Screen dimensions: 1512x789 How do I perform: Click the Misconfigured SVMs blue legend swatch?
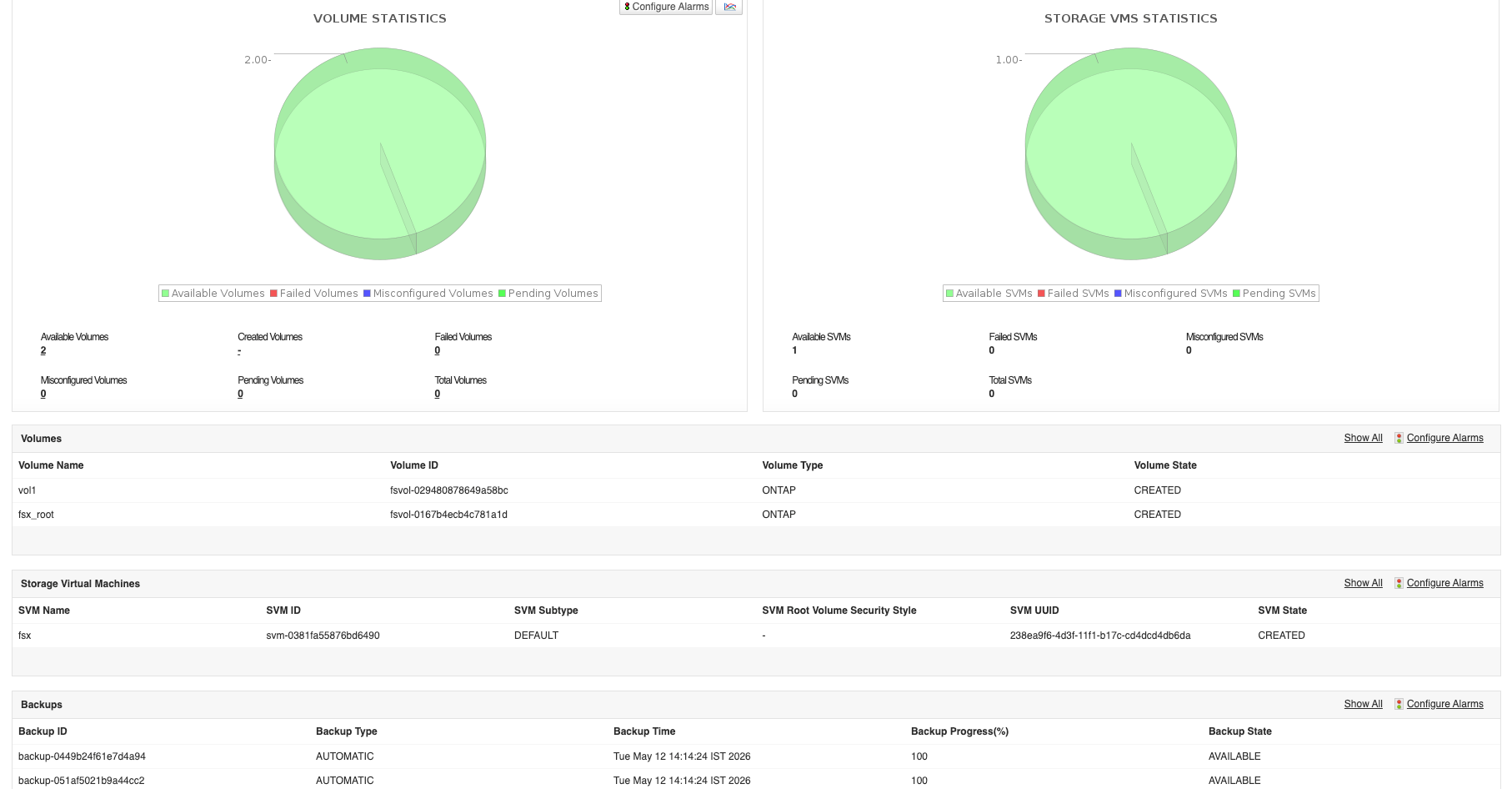click(x=1118, y=294)
